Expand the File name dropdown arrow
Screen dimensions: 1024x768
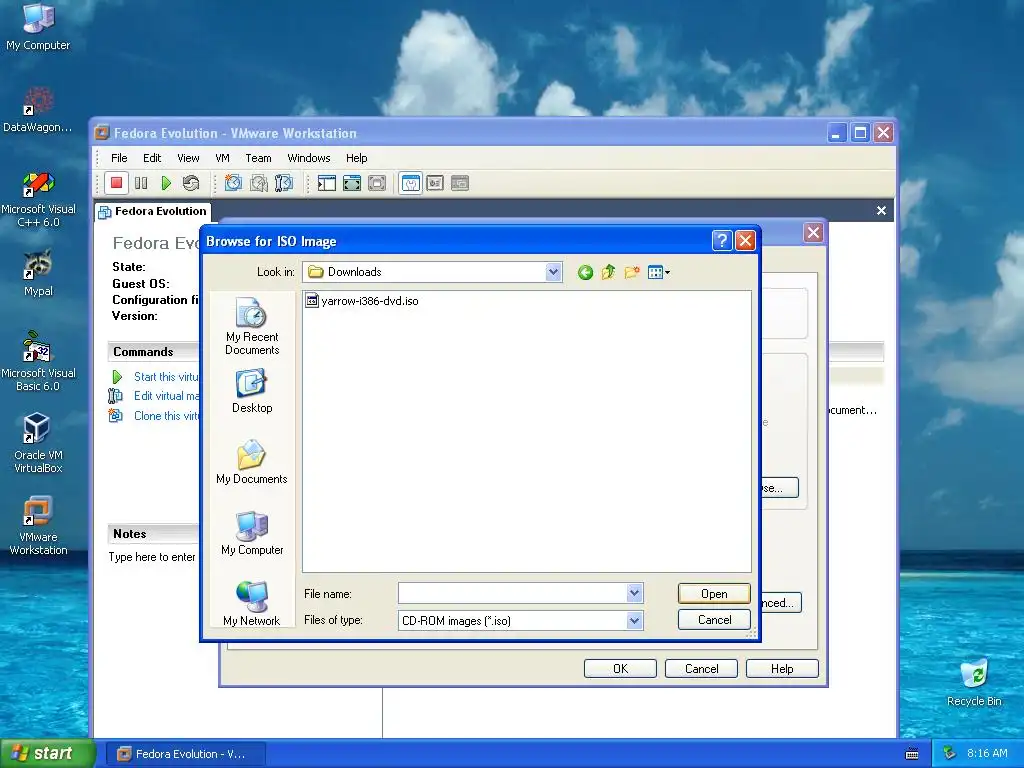click(634, 593)
